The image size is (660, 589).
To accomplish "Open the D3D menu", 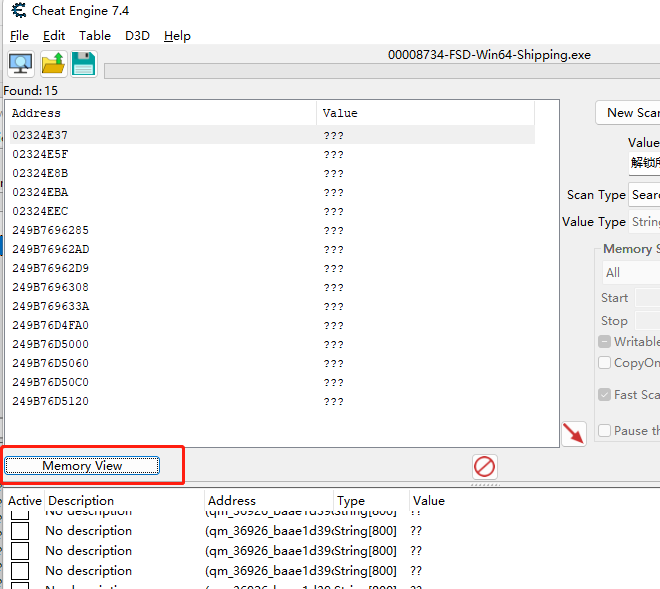I will point(137,36).
